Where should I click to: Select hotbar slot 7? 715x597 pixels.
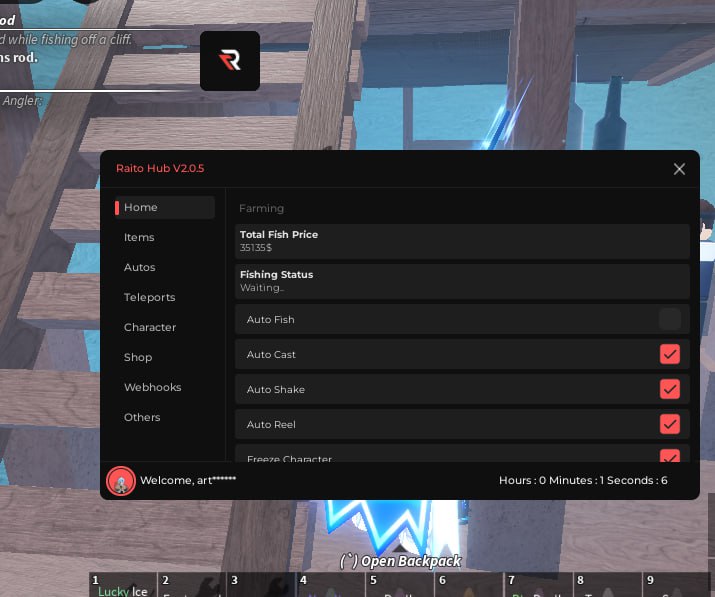coord(538,585)
